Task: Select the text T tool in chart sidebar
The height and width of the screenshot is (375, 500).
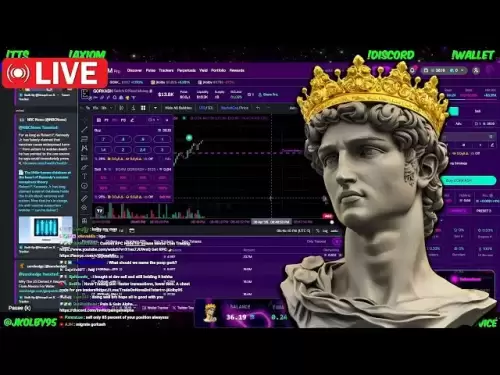Action: (85, 176)
